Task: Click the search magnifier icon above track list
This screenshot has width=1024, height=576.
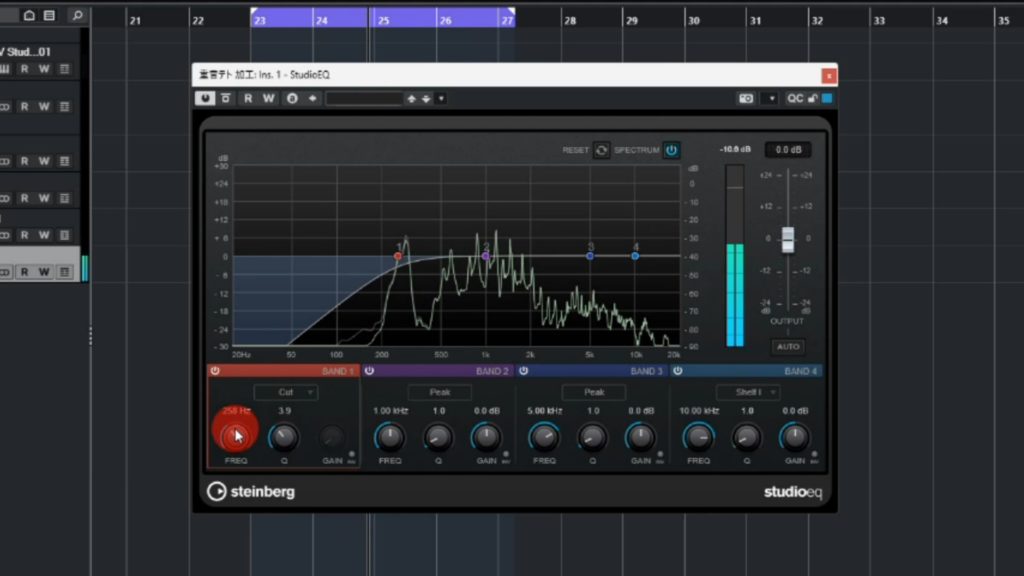Action: pyautogui.click(x=76, y=16)
